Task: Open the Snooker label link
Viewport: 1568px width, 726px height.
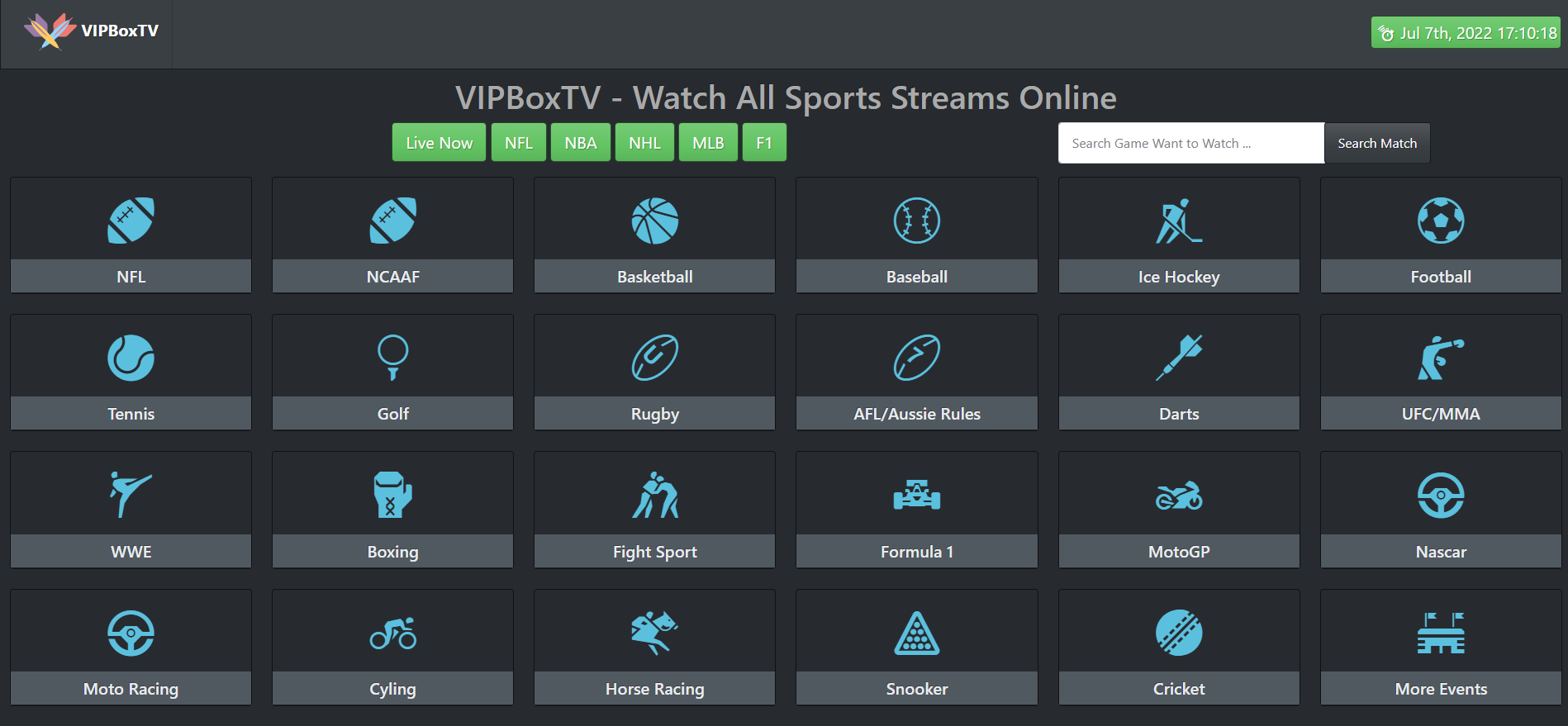Action: pyautogui.click(x=916, y=689)
